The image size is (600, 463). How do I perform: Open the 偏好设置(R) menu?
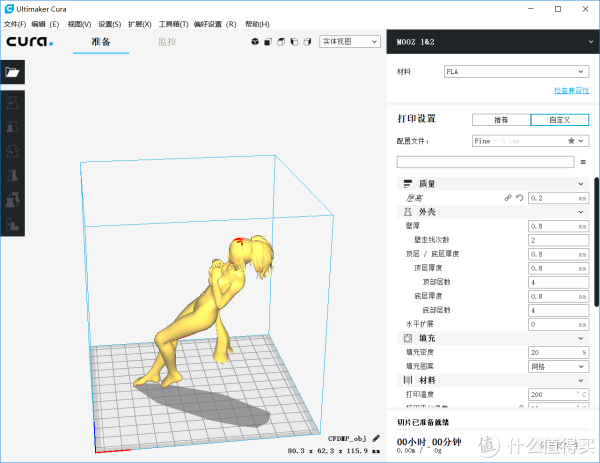tap(215, 24)
